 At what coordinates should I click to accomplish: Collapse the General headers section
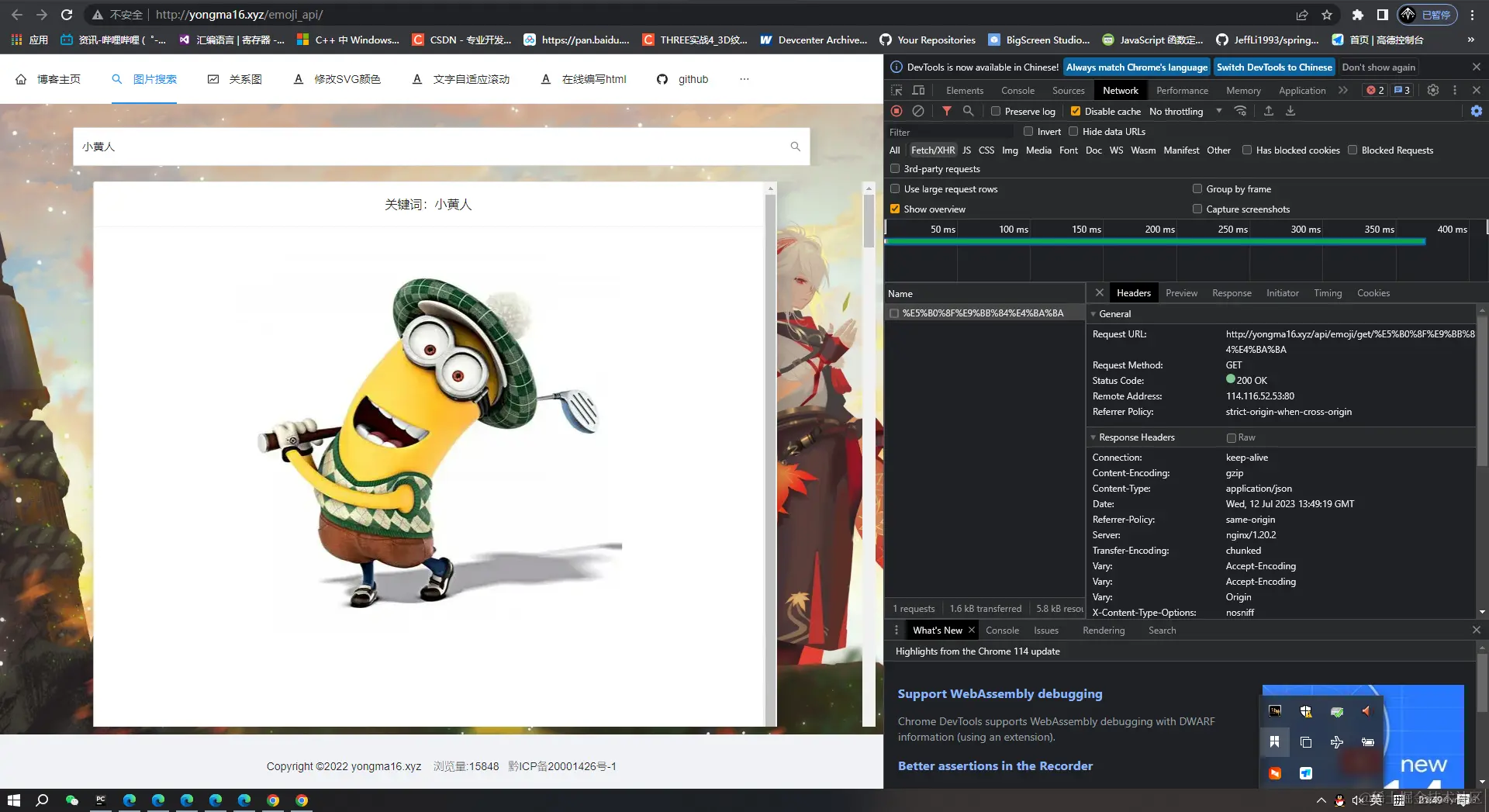pyautogui.click(x=1093, y=314)
